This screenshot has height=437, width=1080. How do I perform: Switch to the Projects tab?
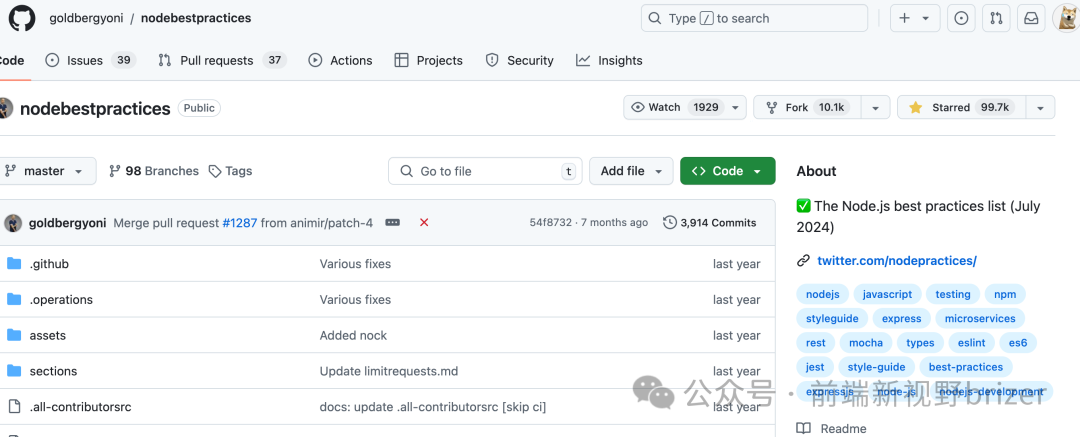(428, 61)
